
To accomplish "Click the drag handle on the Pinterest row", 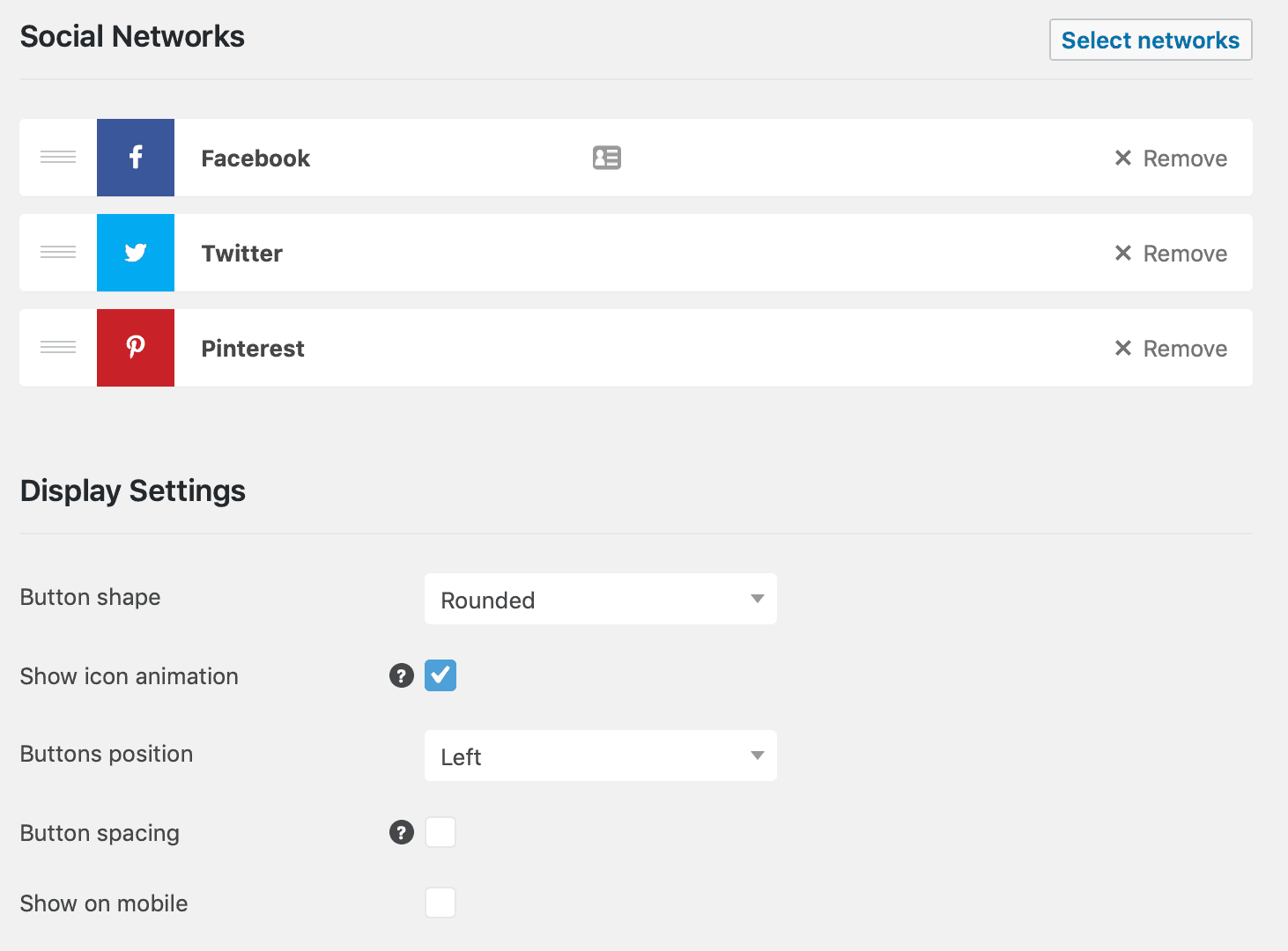I will click(x=57, y=348).
